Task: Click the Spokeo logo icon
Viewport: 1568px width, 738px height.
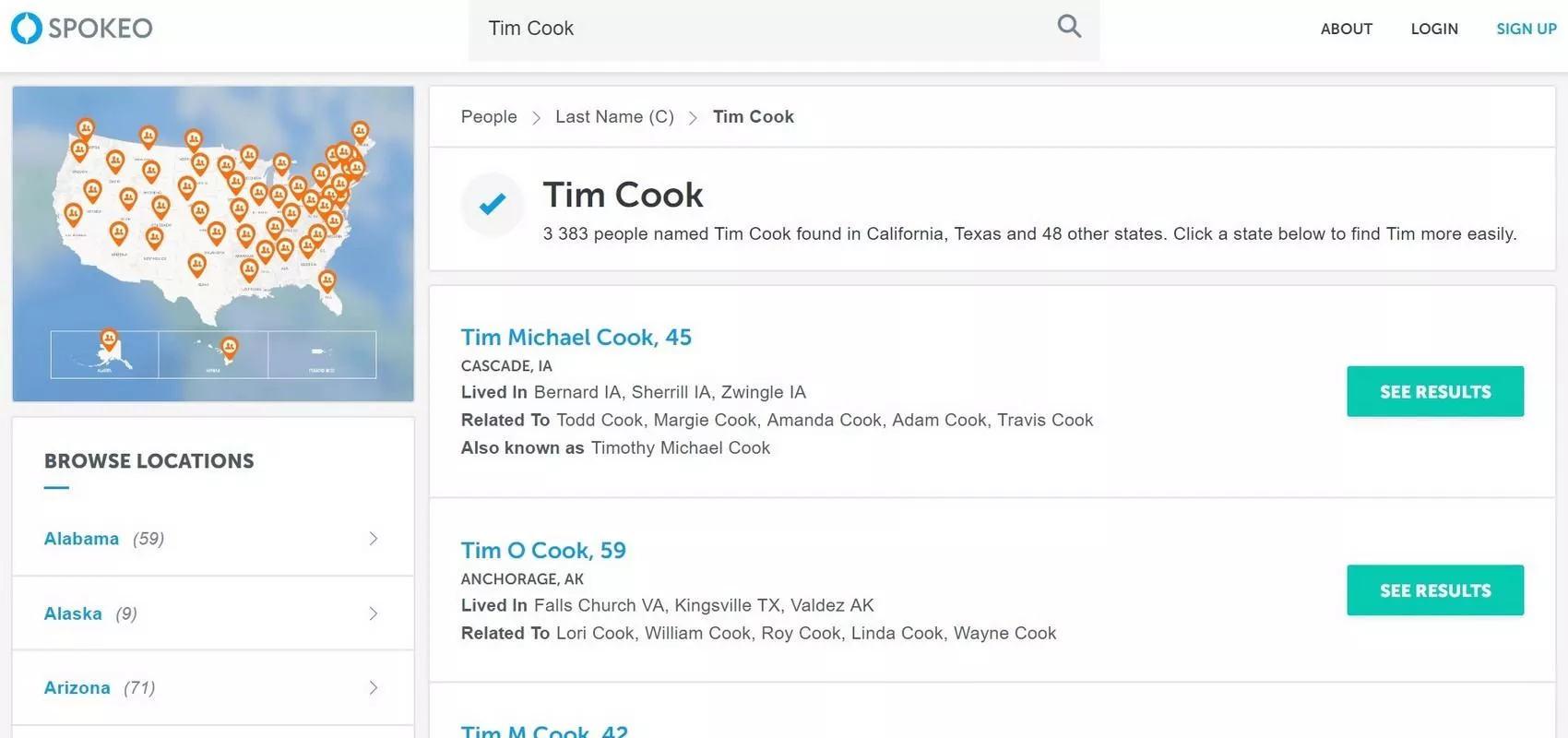Action: click(26, 28)
